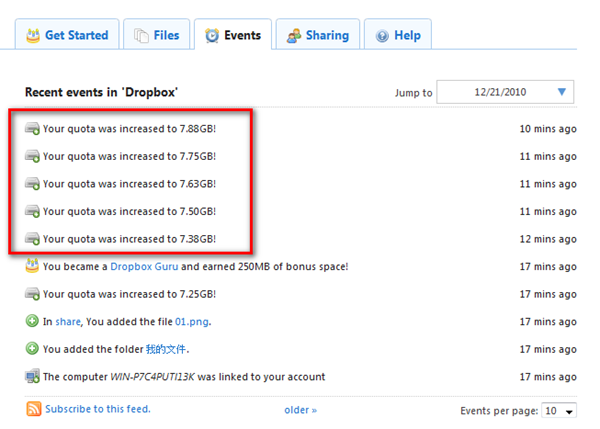This screenshot has height=429, width=600.
Task: Click drive icon beside 7.38GB quota event
Action: 32,239
